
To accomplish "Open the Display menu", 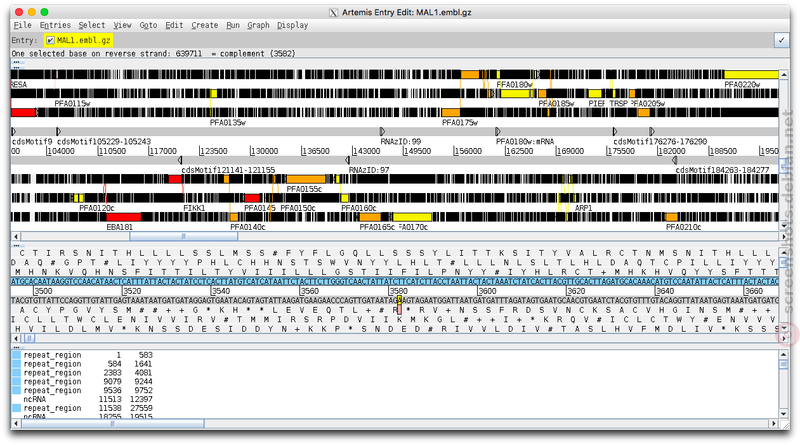I will [x=292, y=25].
